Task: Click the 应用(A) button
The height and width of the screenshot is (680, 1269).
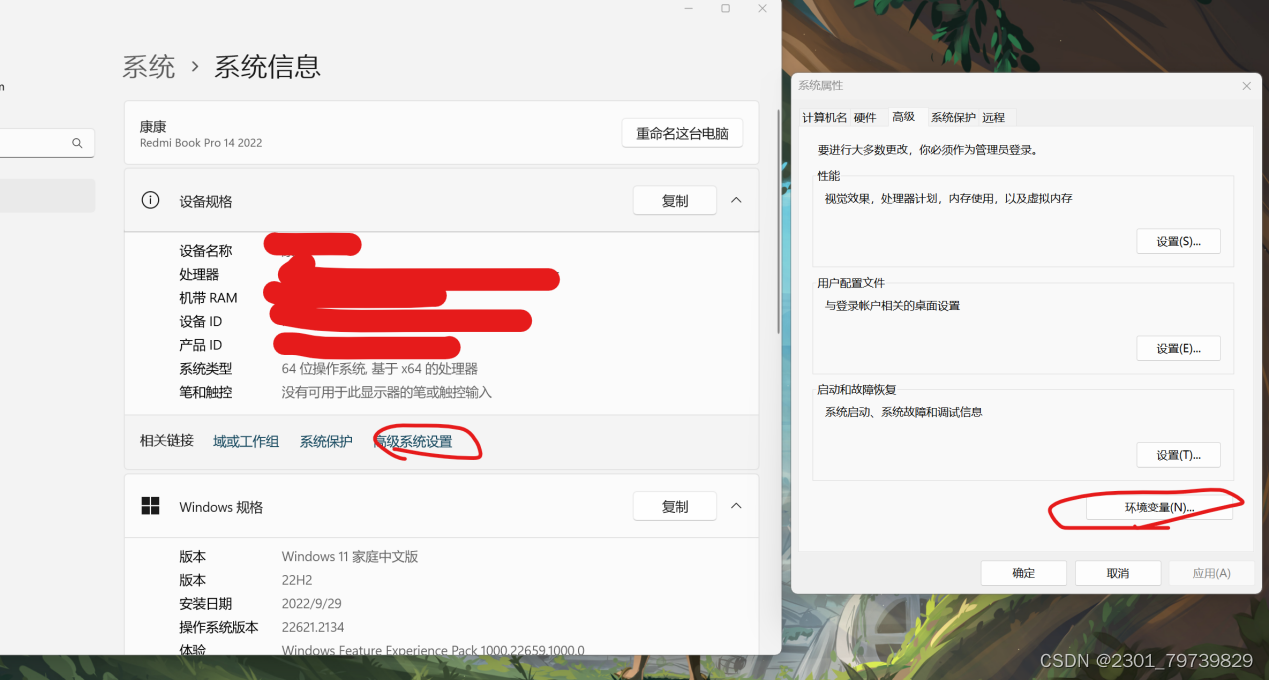Action: click(1211, 573)
